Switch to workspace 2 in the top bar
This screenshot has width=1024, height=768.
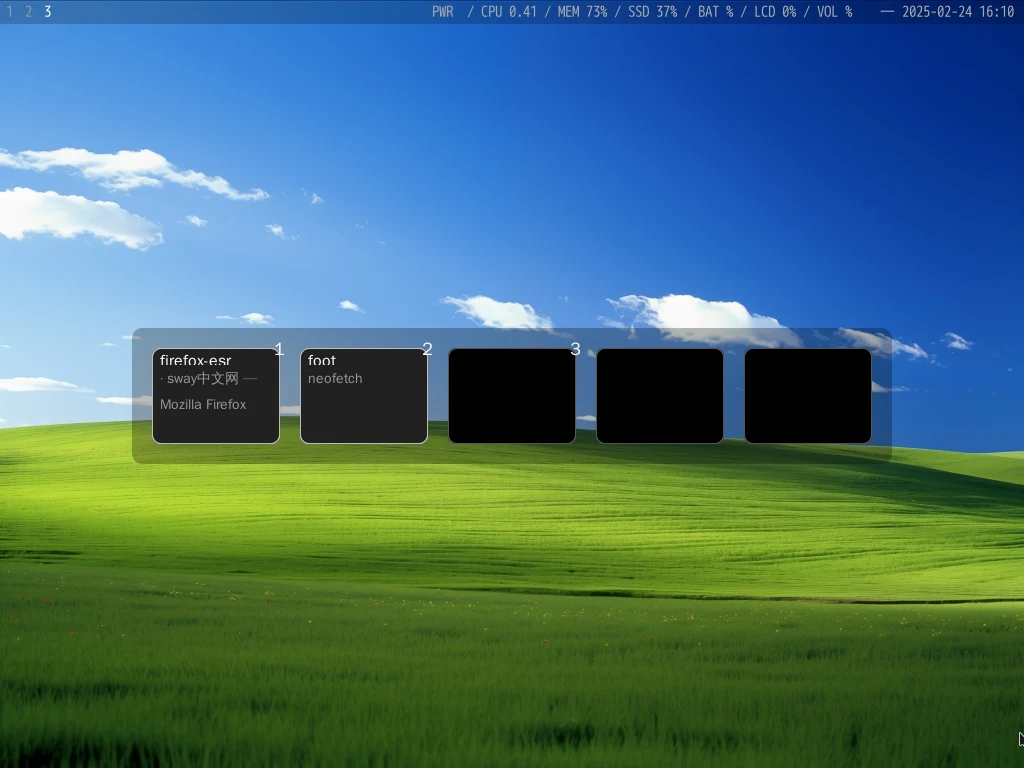point(28,12)
